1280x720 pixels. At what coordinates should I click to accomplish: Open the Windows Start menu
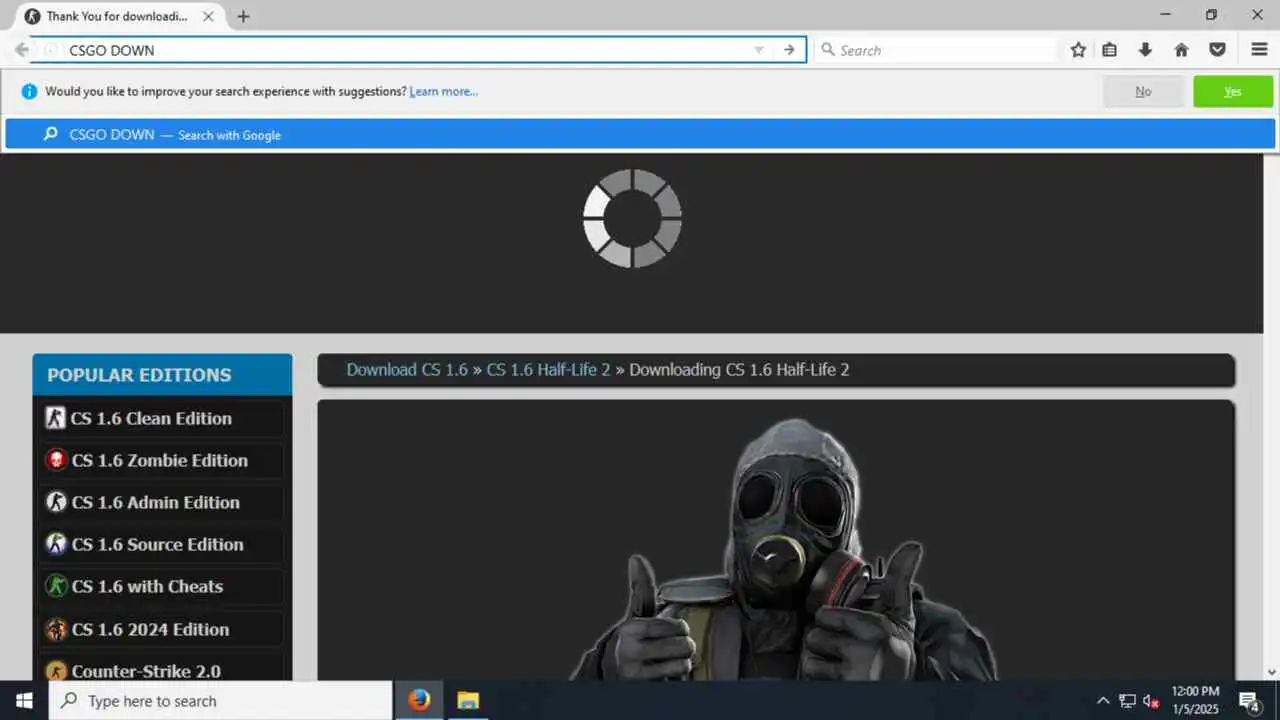pyautogui.click(x=24, y=701)
